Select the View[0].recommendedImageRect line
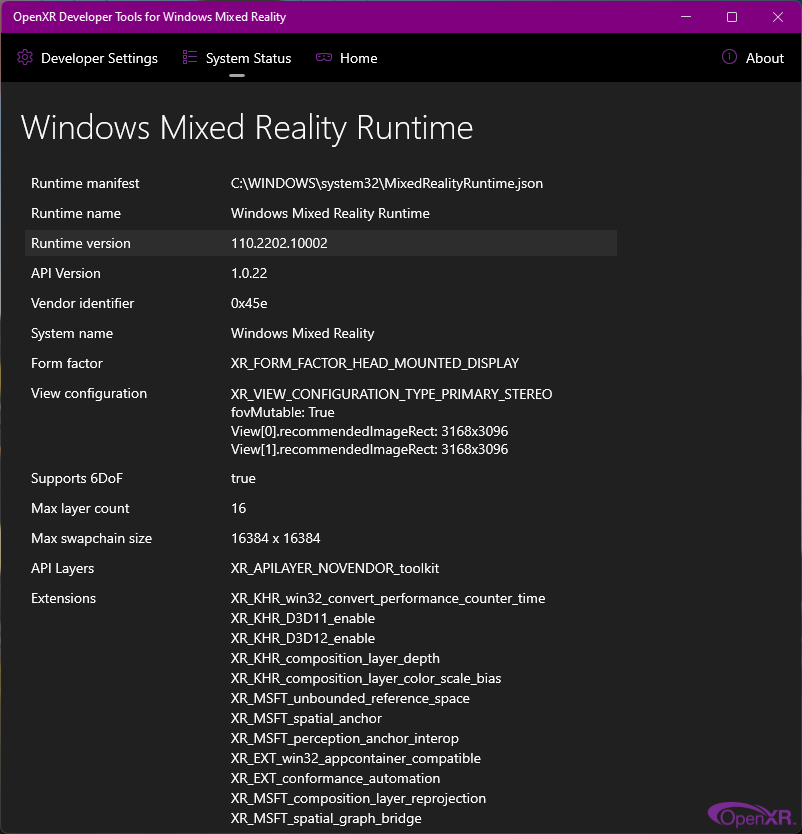The height and width of the screenshot is (834, 802). pyautogui.click(x=370, y=431)
